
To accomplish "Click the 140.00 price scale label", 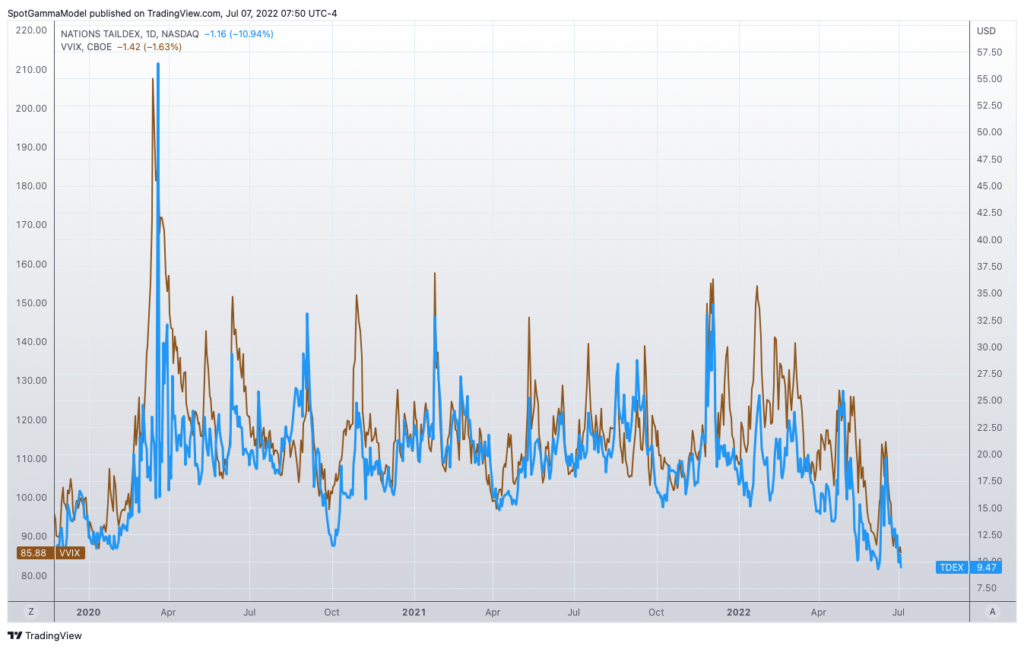I will pyautogui.click(x=31, y=341).
